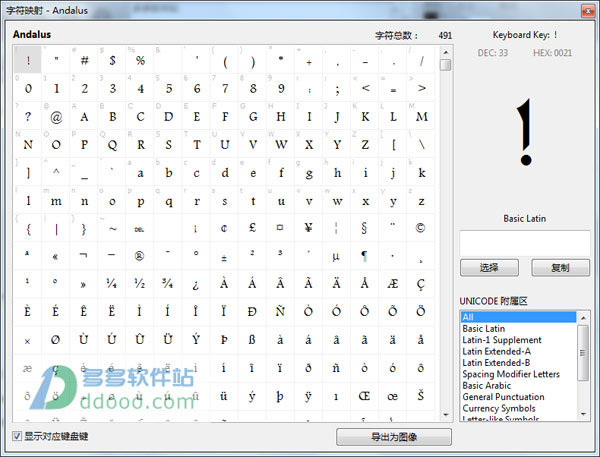Toggle the show keyboard key checkbox
Screen dimensions: 600x457
[x=17, y=436]
